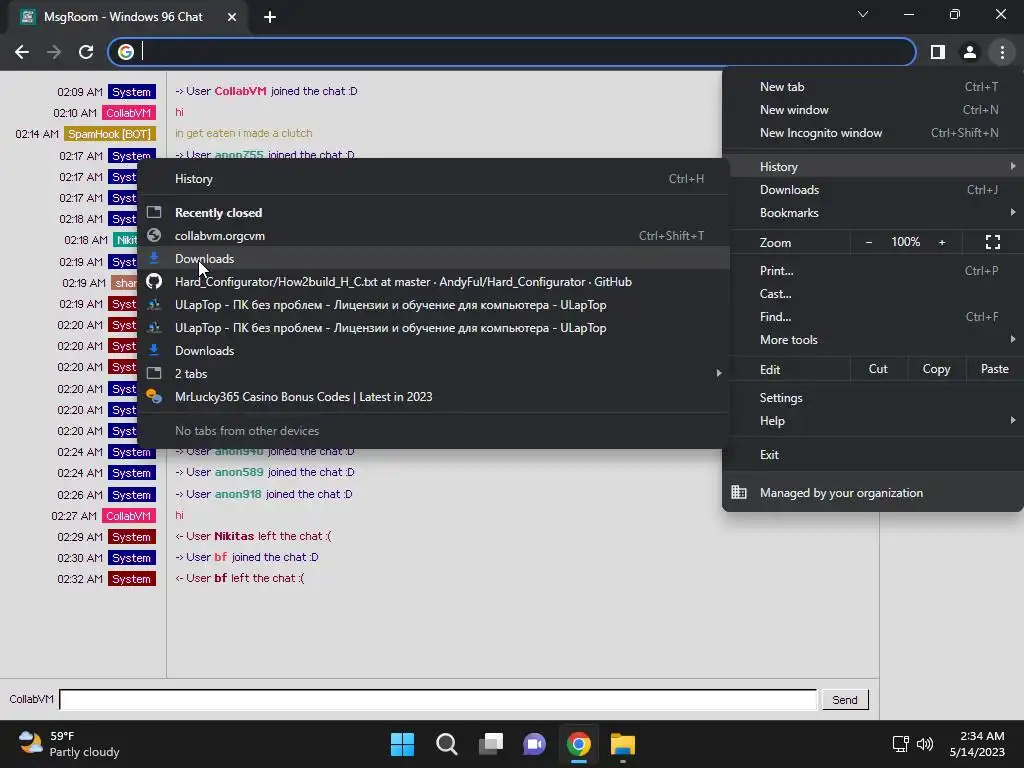Click the clock and date in tray

tap(977, 744)
